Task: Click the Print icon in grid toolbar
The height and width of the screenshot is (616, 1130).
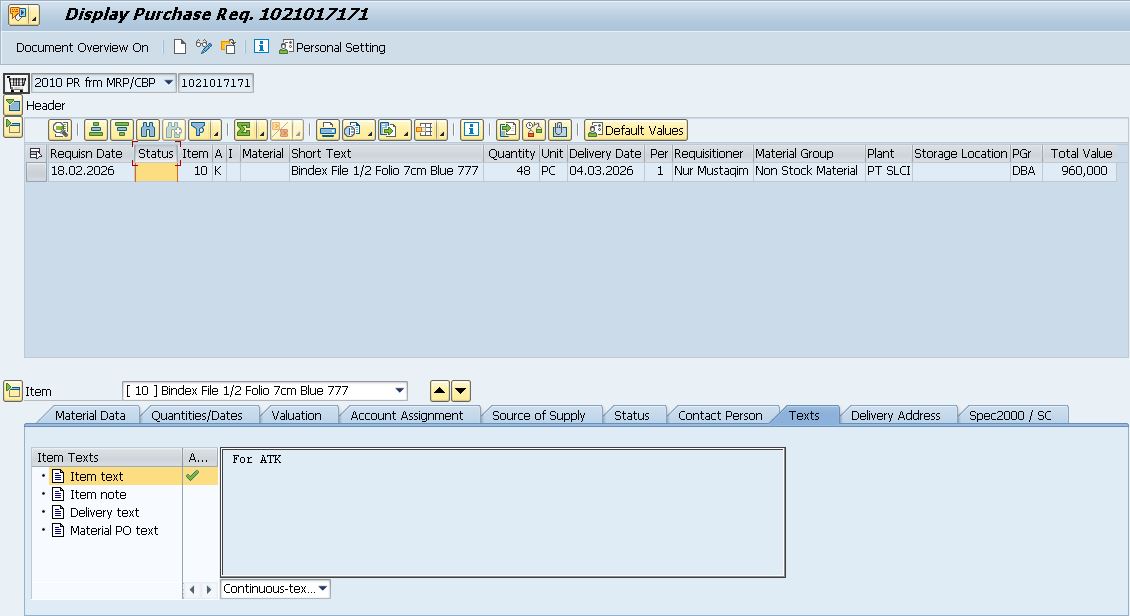Action: coord(327,130)
